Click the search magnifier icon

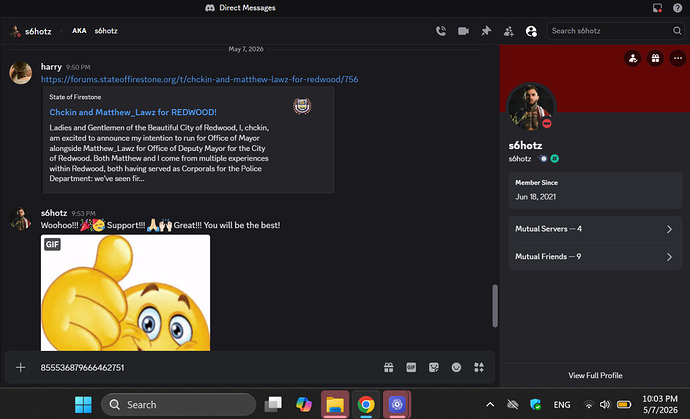pos(677,31)
